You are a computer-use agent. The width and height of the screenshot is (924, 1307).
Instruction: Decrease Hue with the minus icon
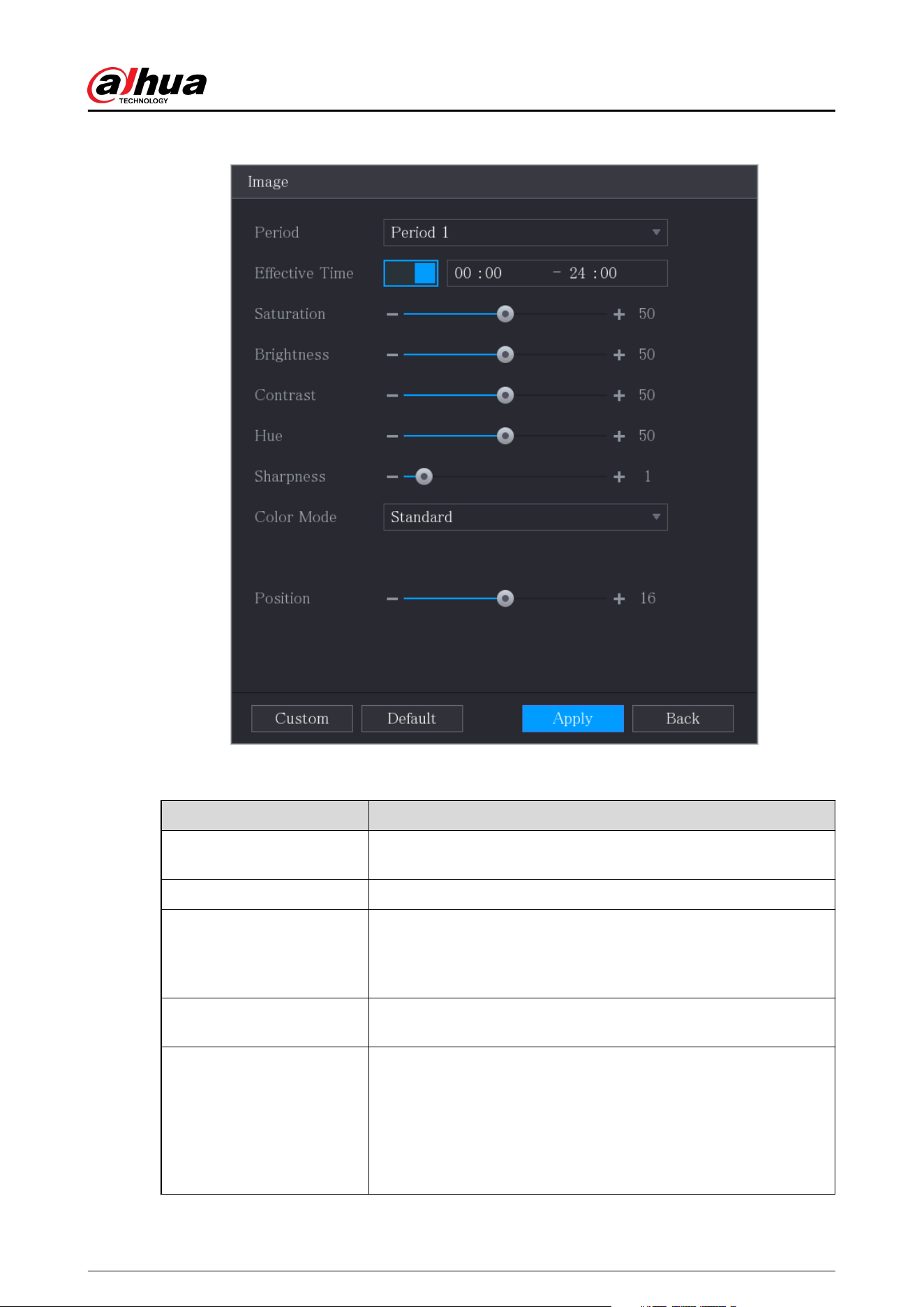392,436
